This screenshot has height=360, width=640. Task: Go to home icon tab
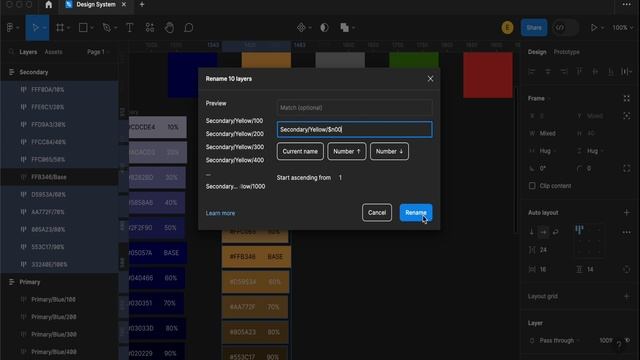pos(49,4)
